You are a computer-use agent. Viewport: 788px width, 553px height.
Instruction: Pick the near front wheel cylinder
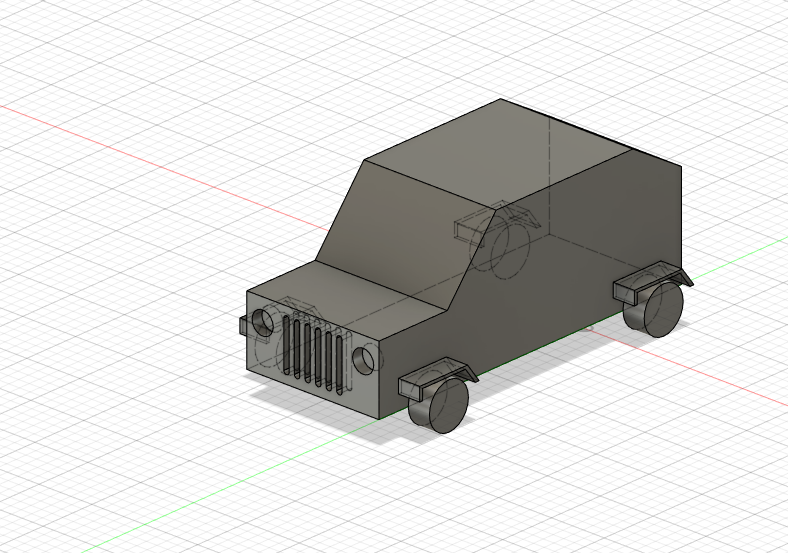point(439,405)
